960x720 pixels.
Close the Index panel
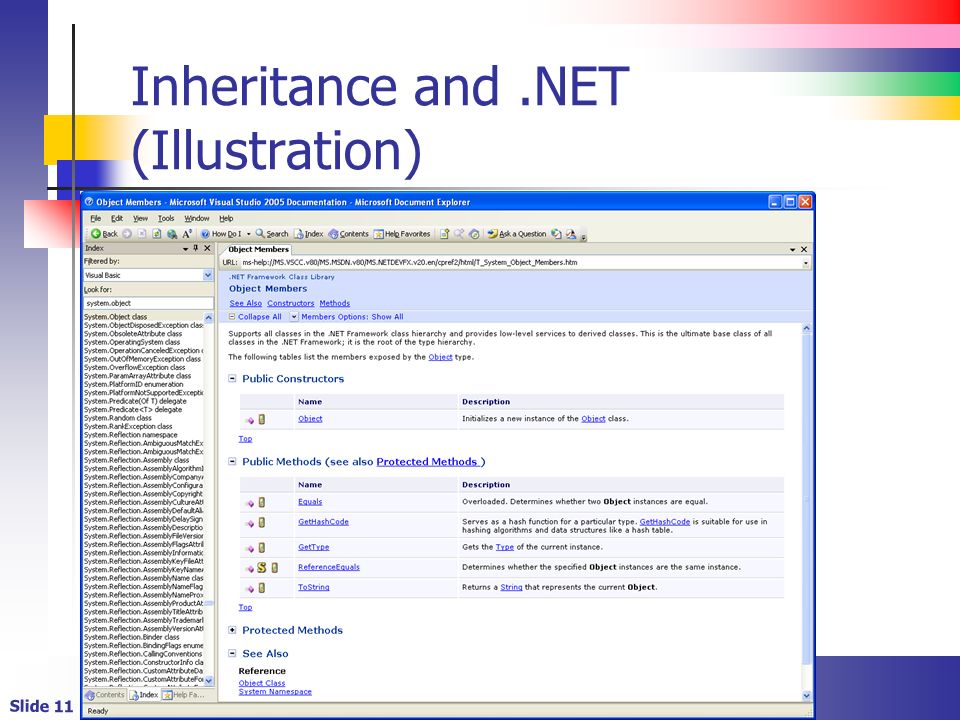click(207, 249)
